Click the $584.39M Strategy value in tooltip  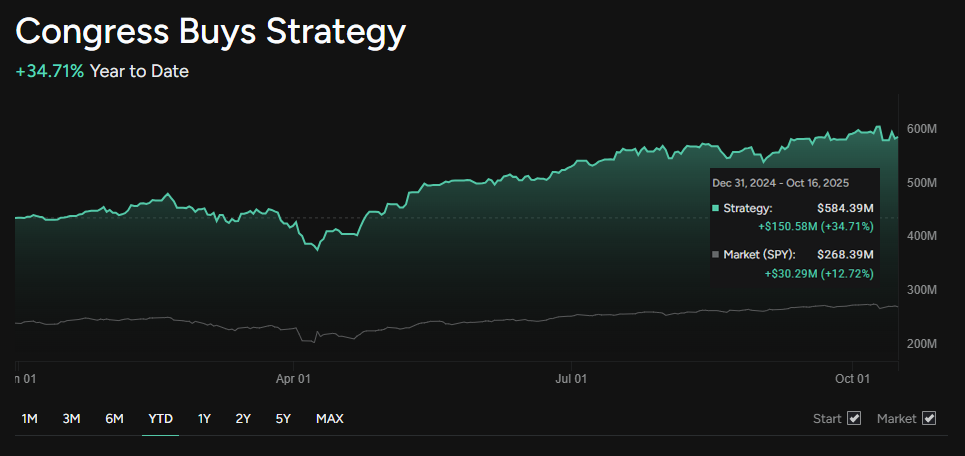pyautogui.click(x=845, y=208)
